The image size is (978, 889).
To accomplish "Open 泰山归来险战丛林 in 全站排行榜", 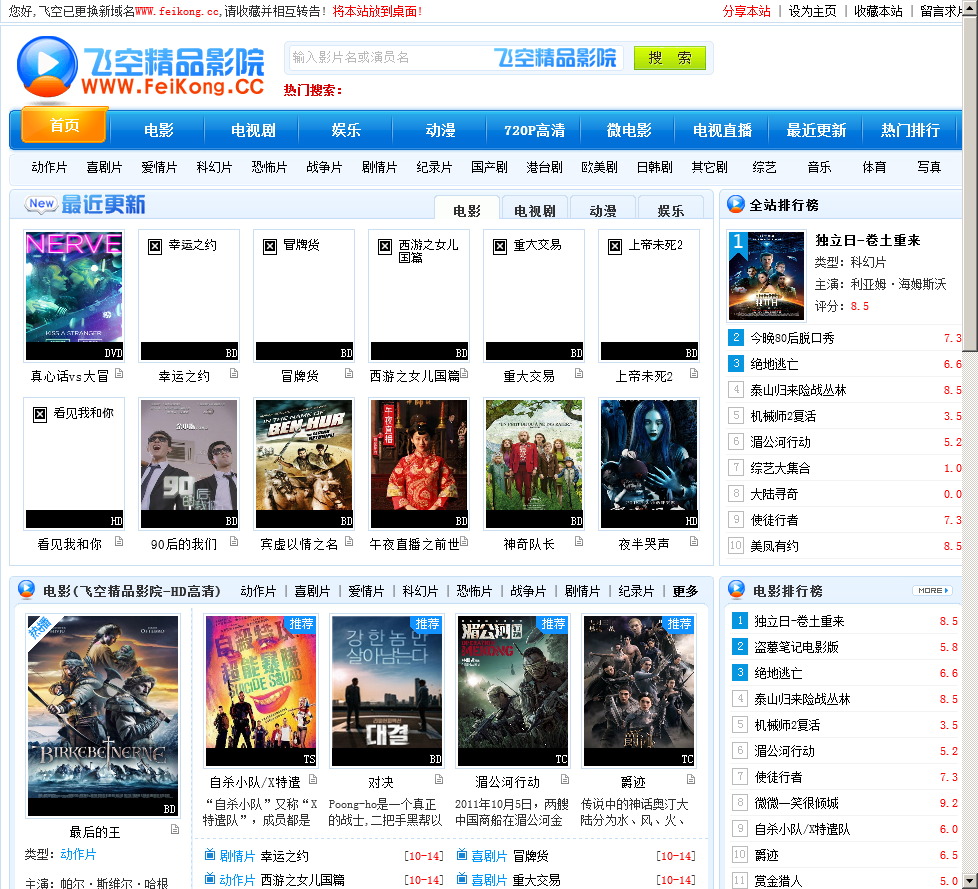I will 798,390.
